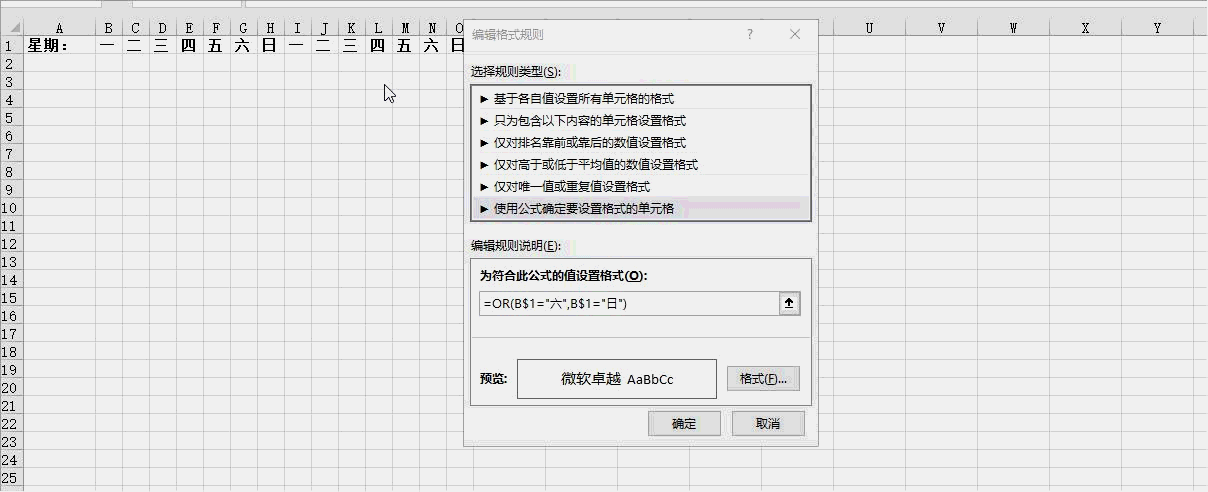Screen dimensions: 1208x492
Task: Select cell B1 containing 一
Action: pyautogui.click(x=108, y=45)
